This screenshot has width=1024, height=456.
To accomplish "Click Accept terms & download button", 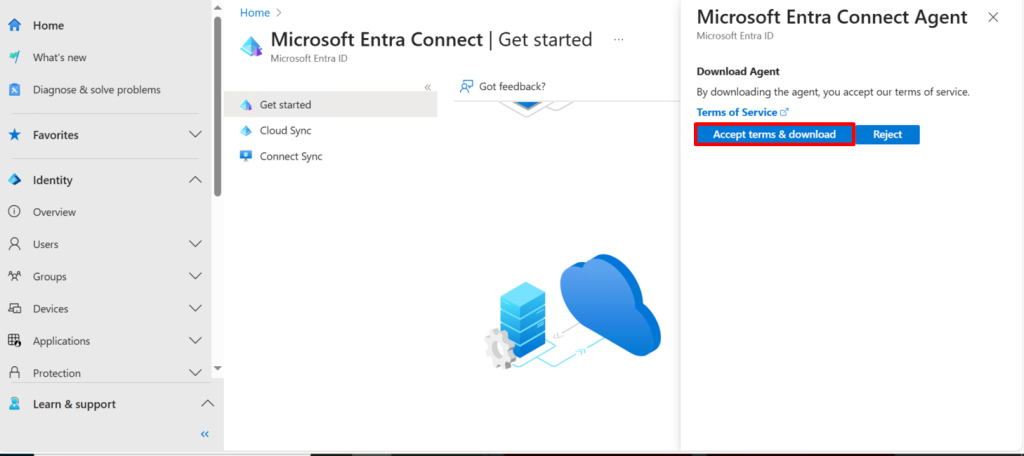I will click(774, 135).
